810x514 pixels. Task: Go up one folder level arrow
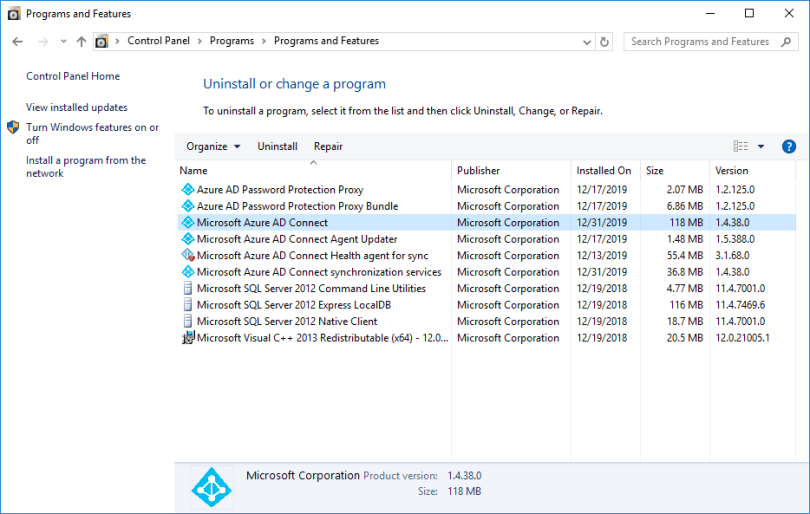(x=81, y=42)
